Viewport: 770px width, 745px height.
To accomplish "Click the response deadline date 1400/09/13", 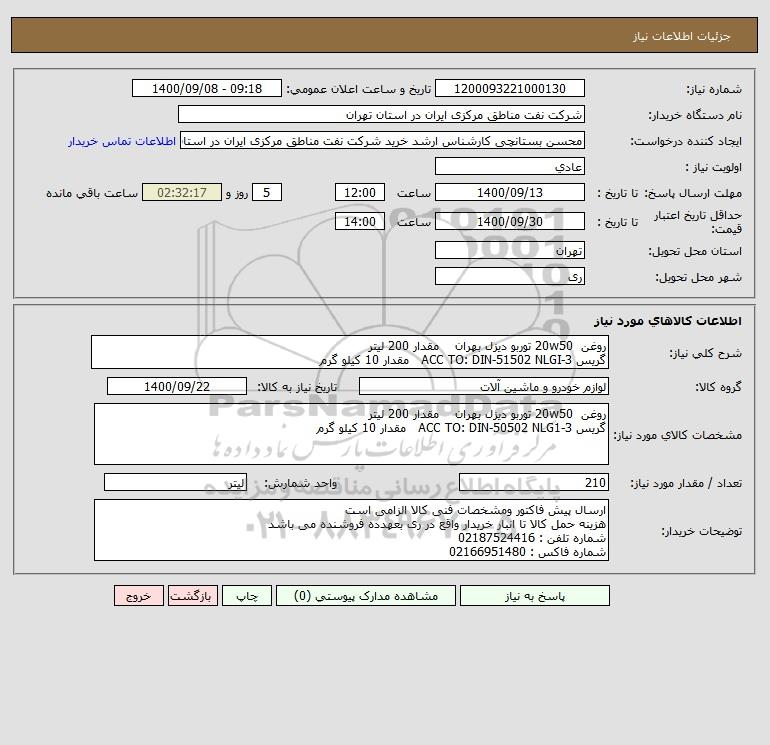I will tap(510, 193).
